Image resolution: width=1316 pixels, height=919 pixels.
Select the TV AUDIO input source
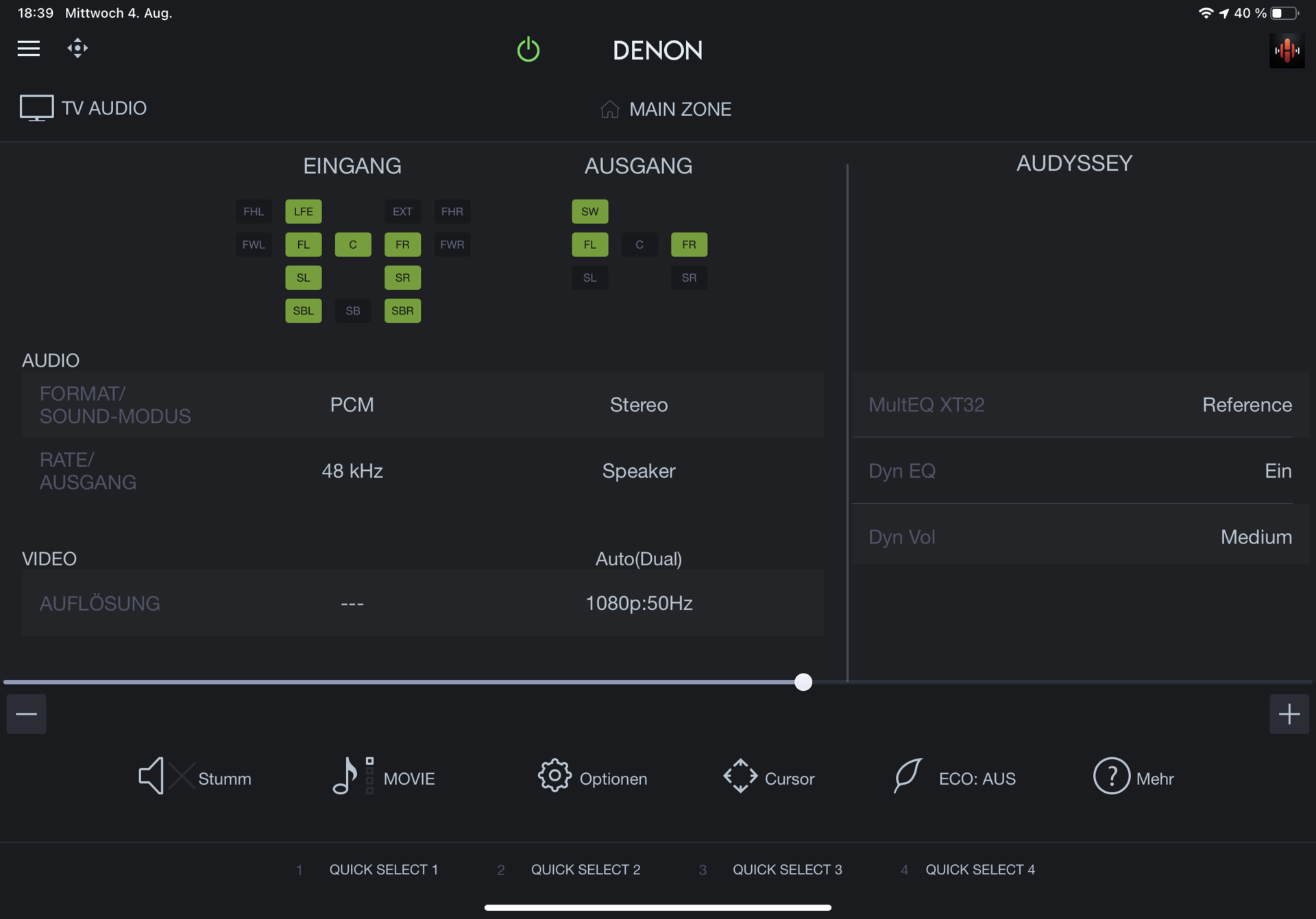83,108
